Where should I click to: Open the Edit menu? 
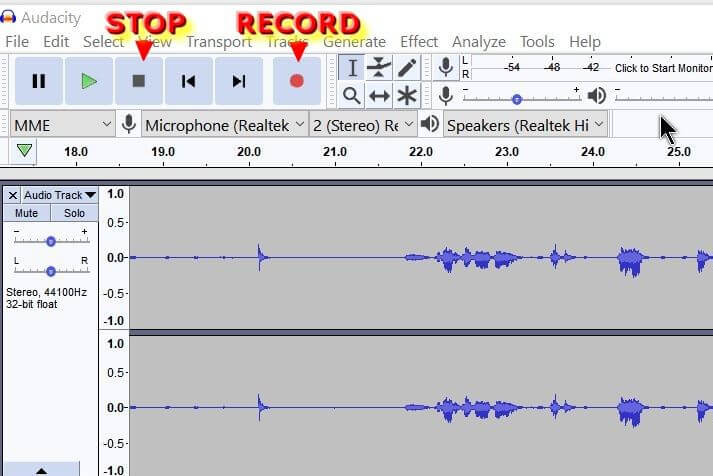tap(56, 42)
